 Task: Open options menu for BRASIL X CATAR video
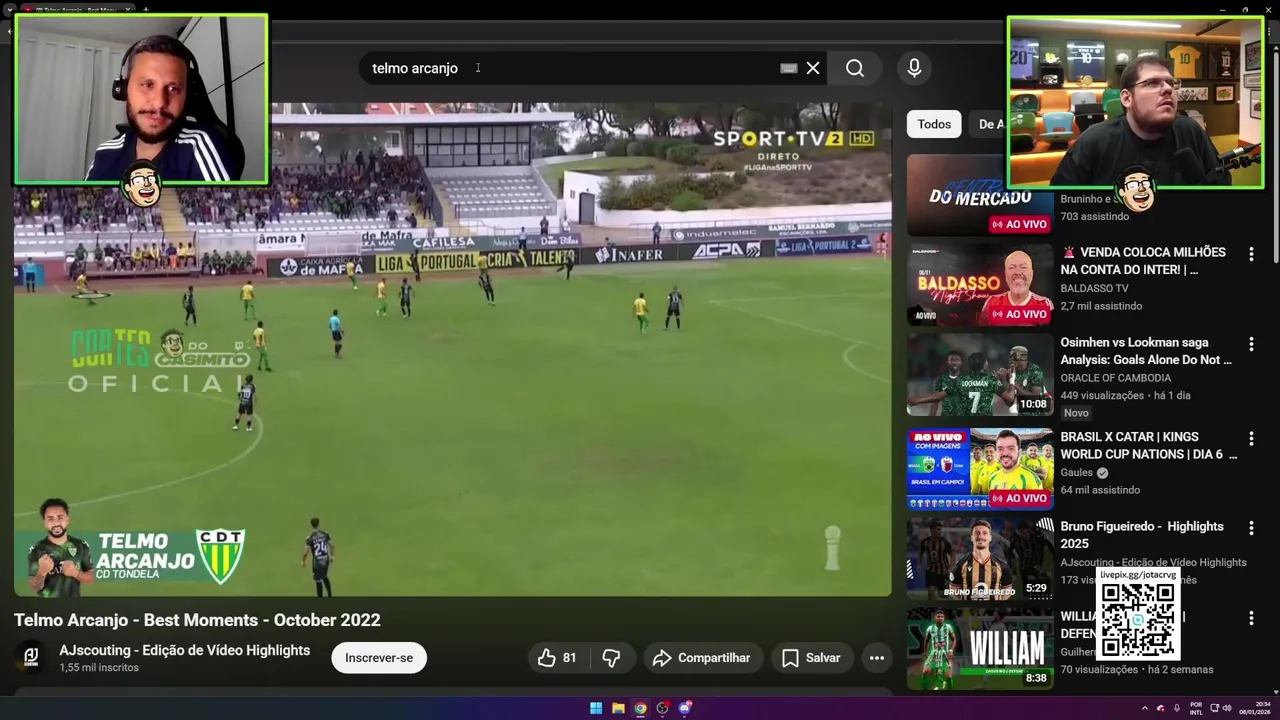tap(1250, 438)
